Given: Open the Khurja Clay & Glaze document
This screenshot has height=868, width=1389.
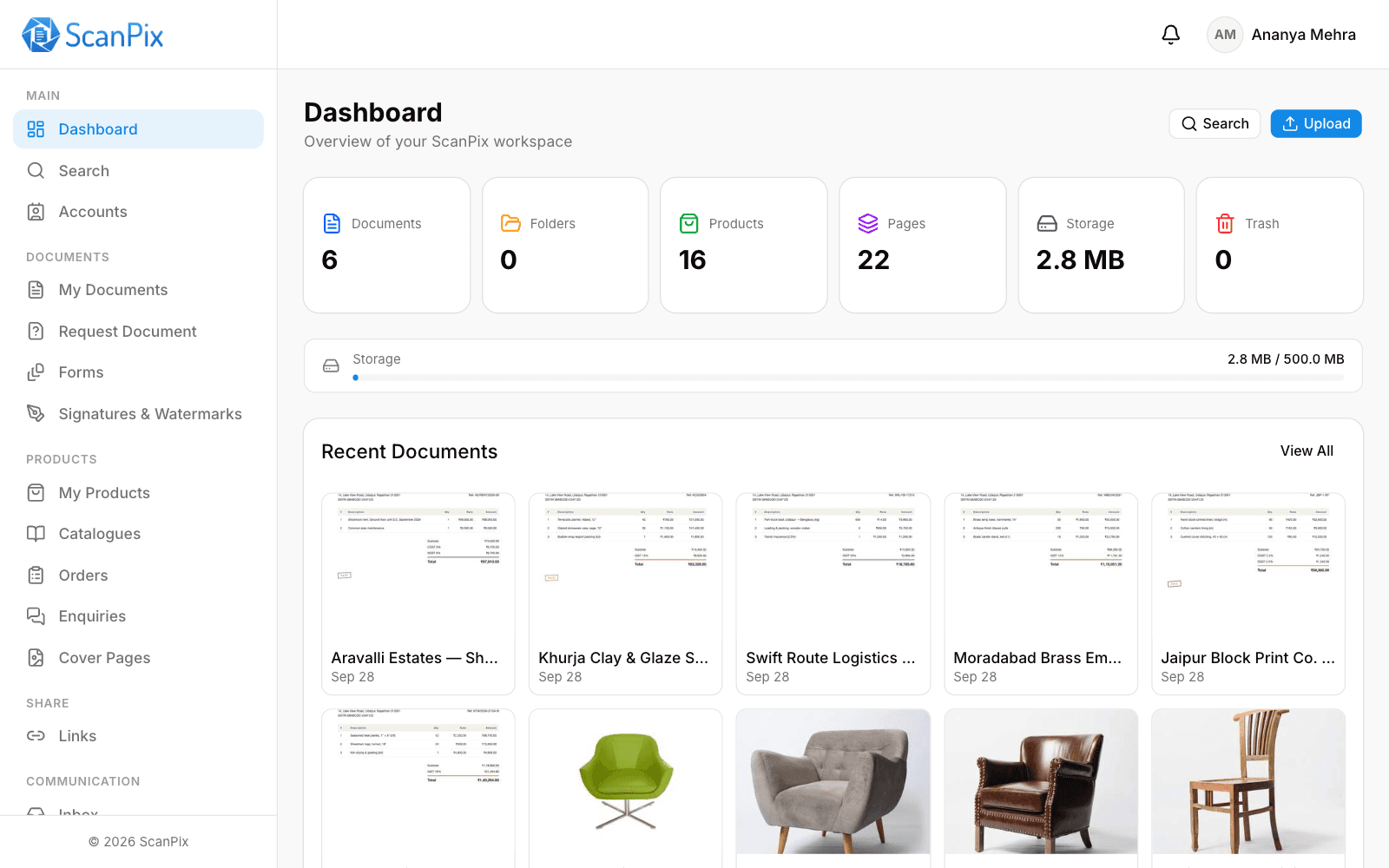Looking at the screenshot, I should pyautogui.click(x=625, y=594).
